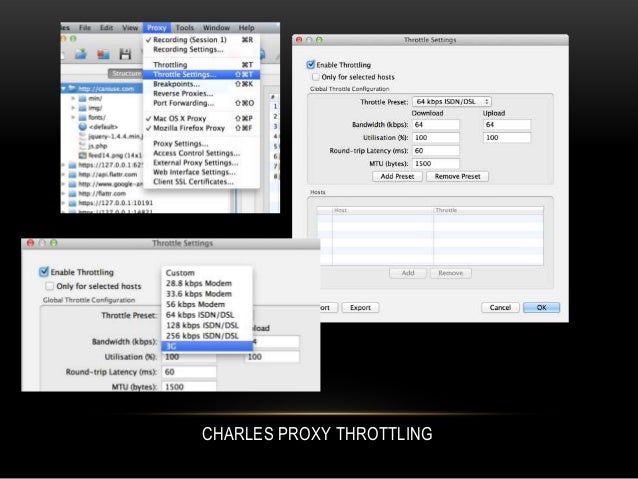The height and width of the screenshot is (479, 638).
Task: Click the folder icon beside http://flattr.com
Action: pos(72,193)
